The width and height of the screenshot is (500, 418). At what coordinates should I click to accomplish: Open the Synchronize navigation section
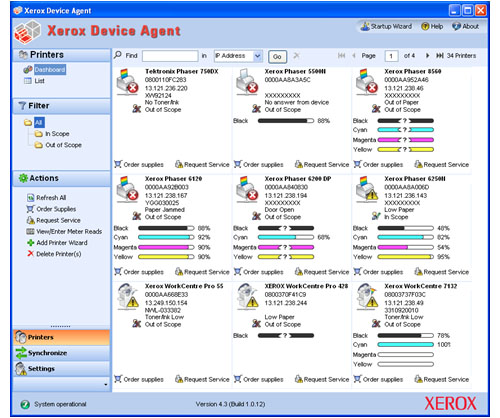pyautogui.click(x=62, y=353)
